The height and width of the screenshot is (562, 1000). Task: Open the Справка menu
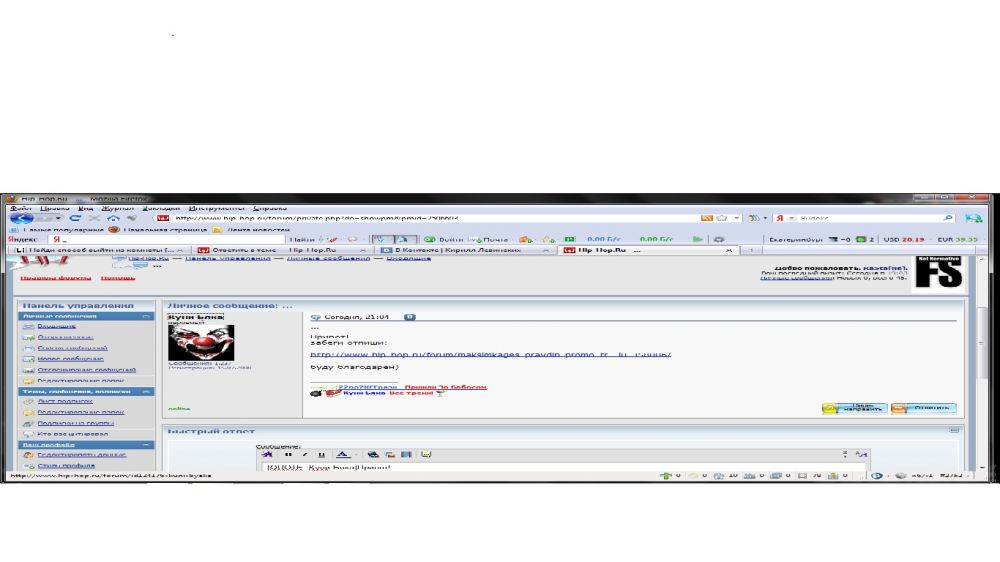coord(270,208)
